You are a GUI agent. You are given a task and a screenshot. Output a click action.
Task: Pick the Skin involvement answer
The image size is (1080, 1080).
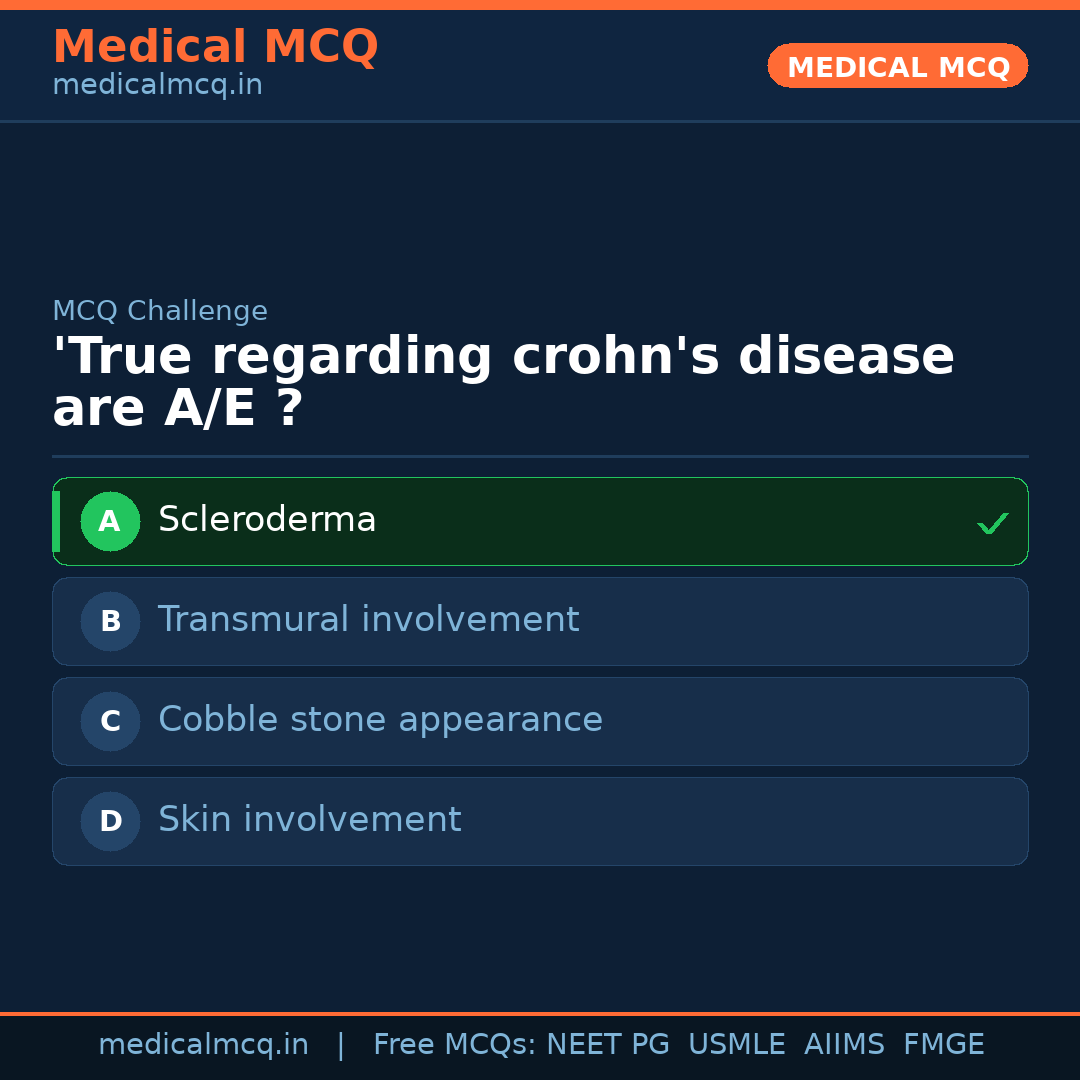[309, 820]
